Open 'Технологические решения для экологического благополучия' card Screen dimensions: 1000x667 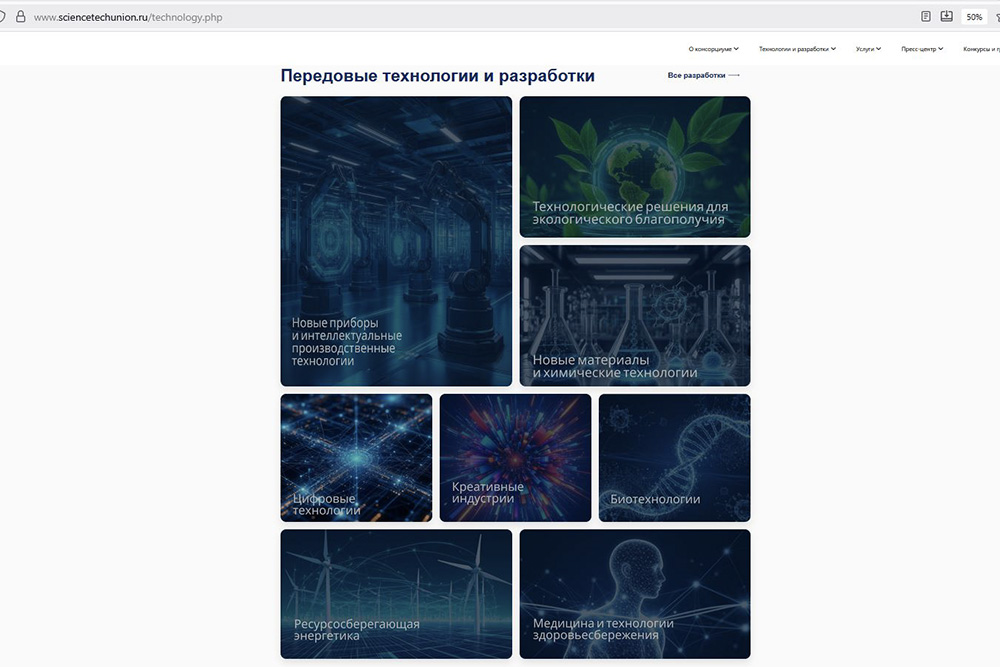click(x=634, y=166)
